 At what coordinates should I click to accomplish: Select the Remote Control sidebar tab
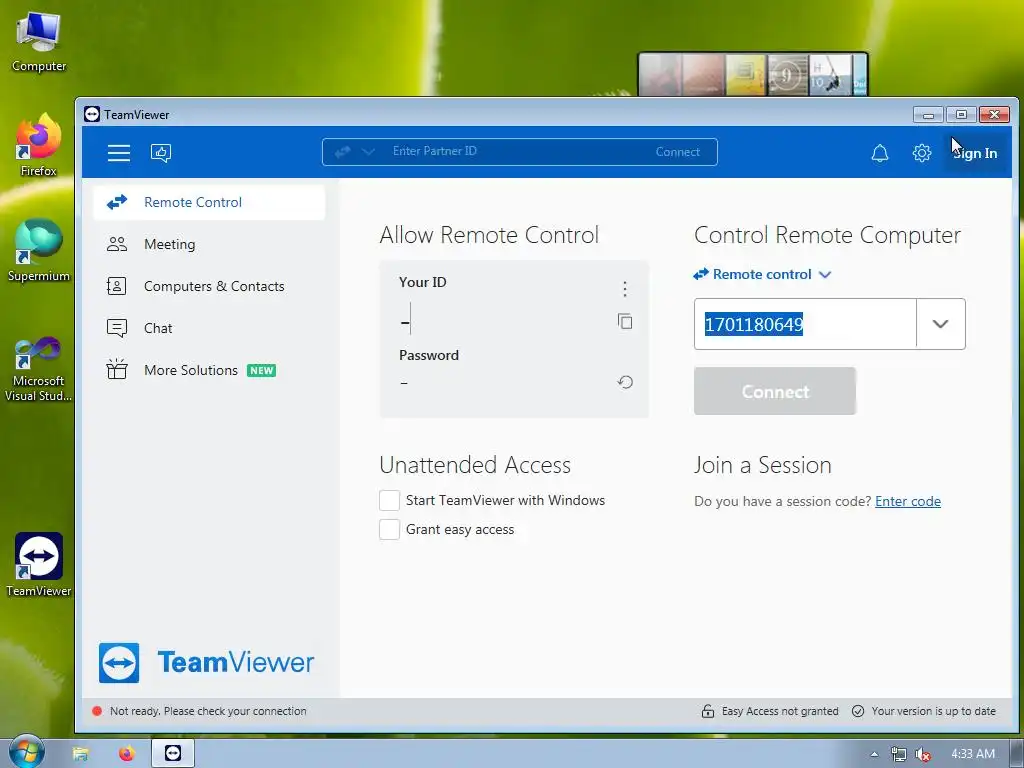click(x=209, y=202)
